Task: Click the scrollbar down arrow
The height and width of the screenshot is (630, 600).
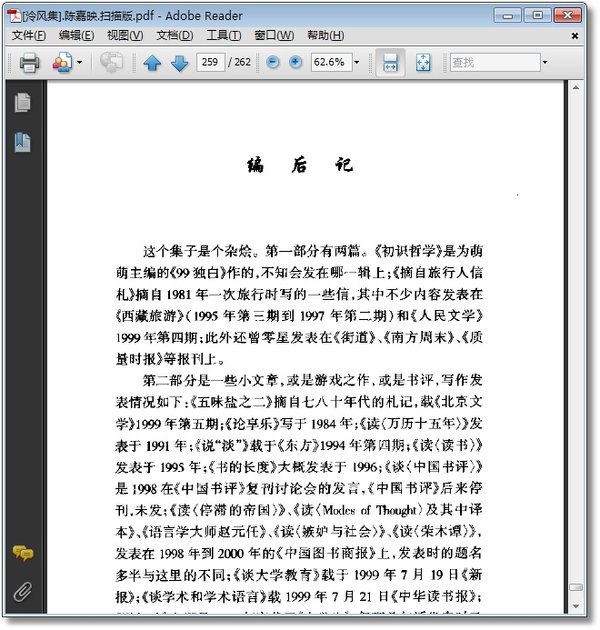Action: pos(575,606)
